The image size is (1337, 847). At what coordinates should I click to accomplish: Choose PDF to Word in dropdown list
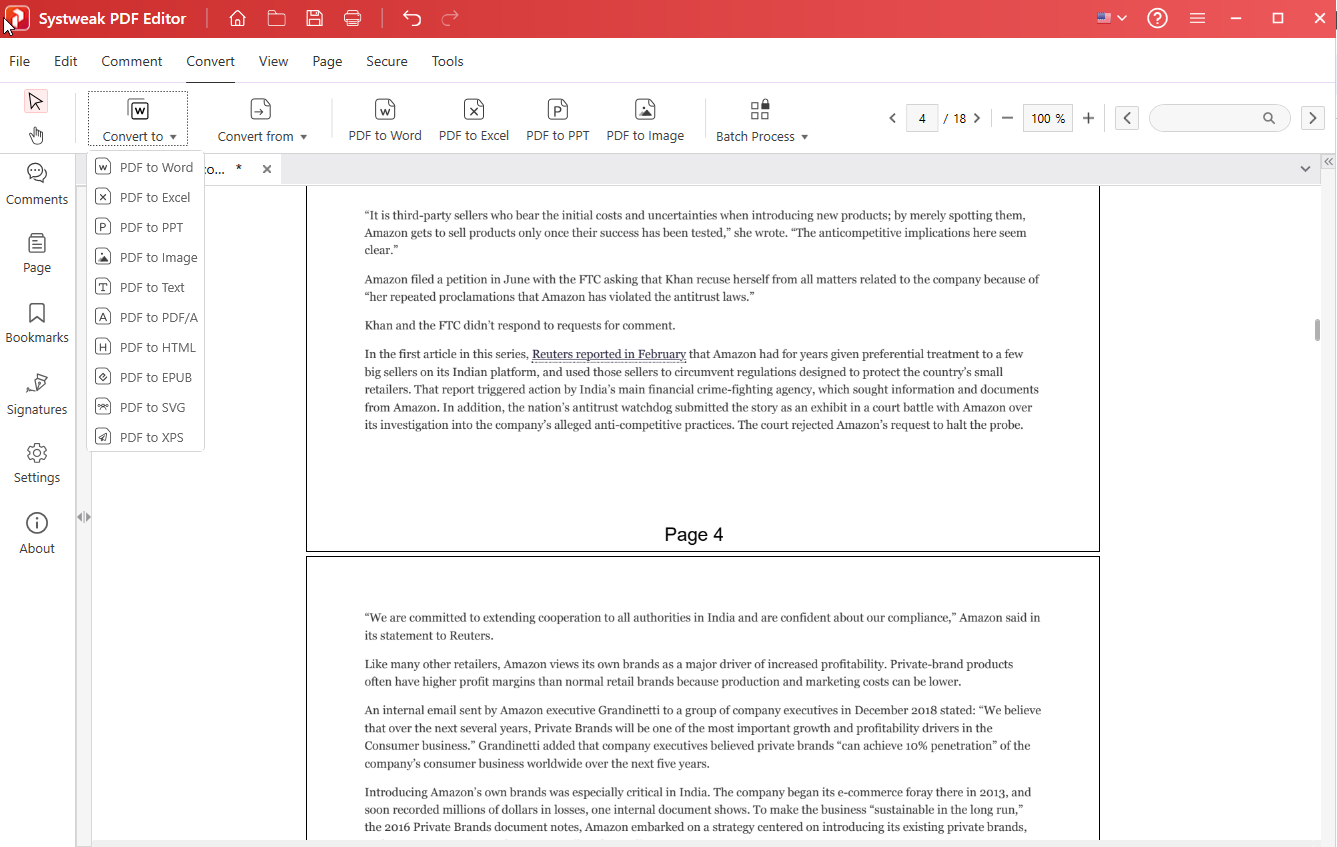(146, 167)
